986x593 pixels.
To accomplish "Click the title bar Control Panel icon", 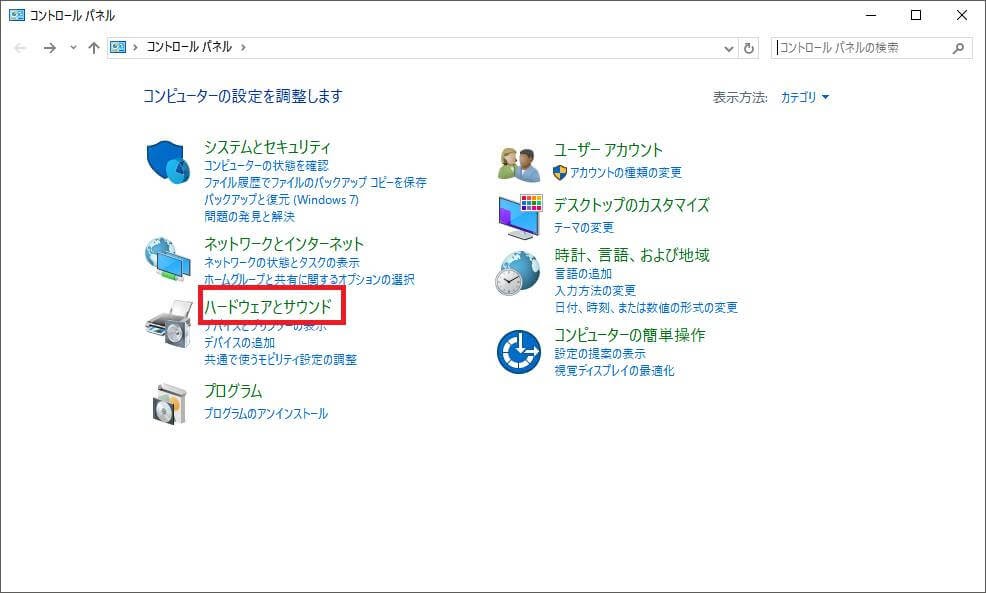I will 17,15.
